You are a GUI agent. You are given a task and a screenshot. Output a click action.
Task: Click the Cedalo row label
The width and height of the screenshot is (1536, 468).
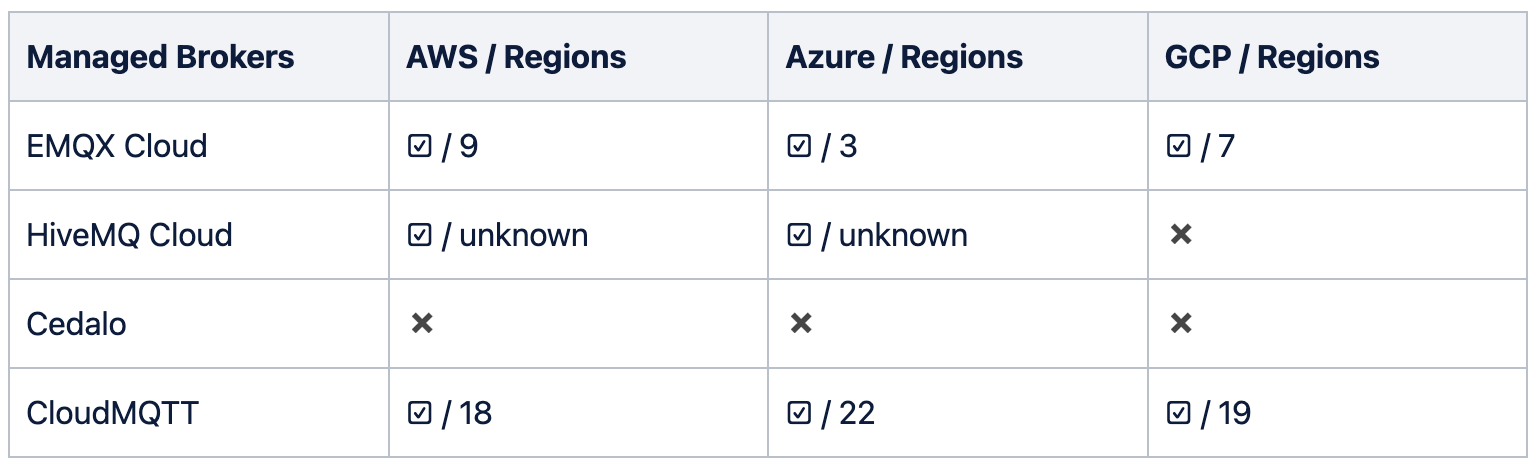click(77, 324)
